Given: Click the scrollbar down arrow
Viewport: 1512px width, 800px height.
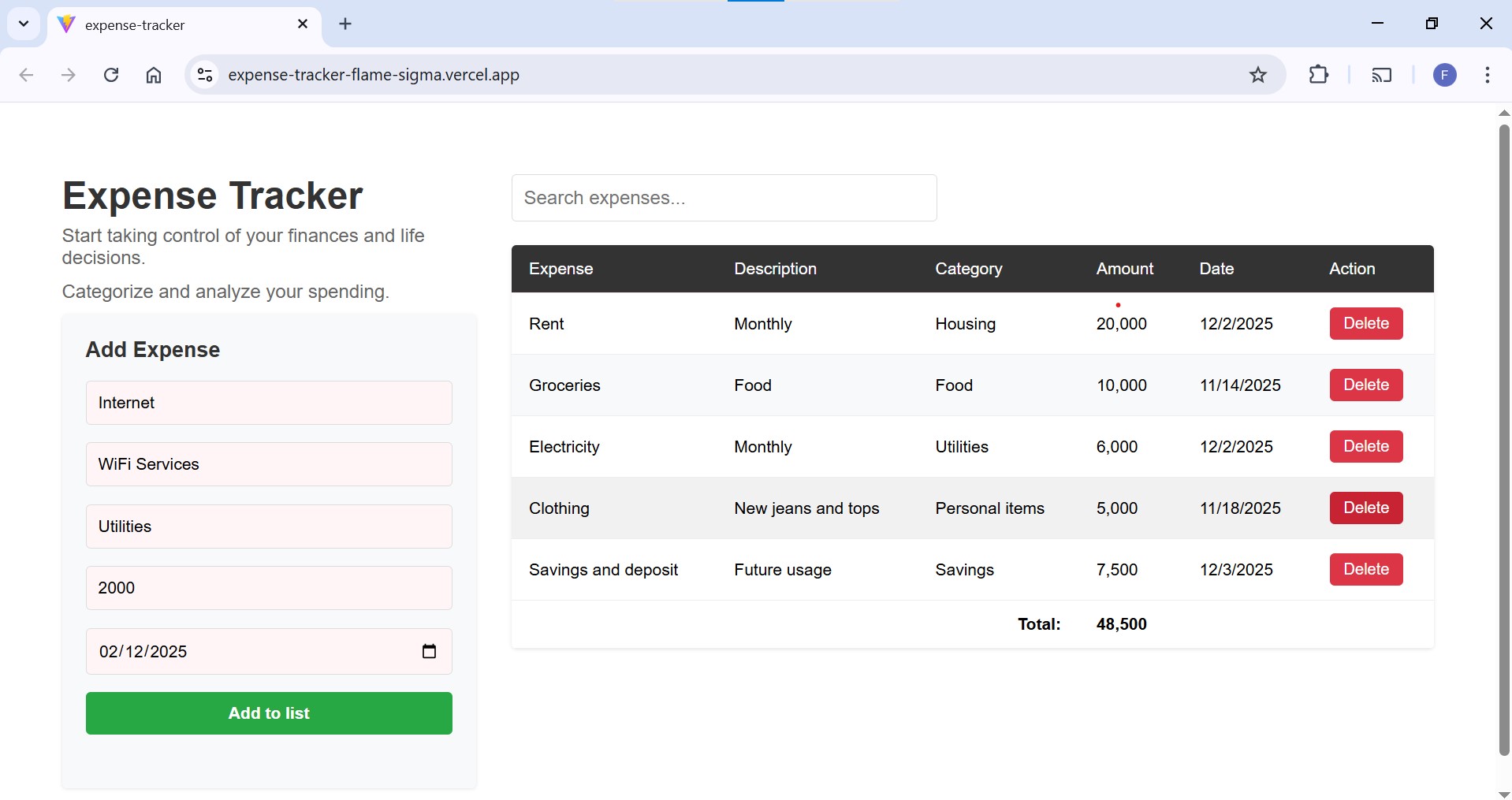Looking at the screenshot, I should (x=1504, y=794).
